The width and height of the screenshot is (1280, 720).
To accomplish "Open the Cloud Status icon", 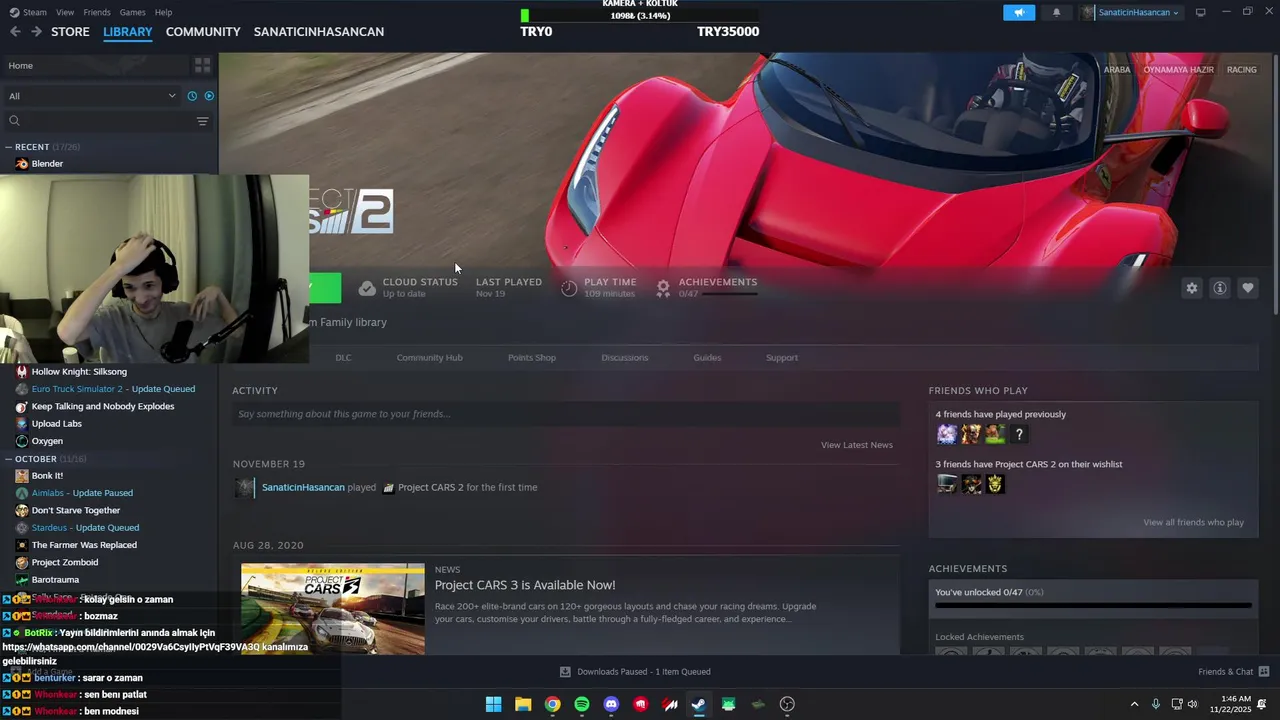I will point(367,288).
